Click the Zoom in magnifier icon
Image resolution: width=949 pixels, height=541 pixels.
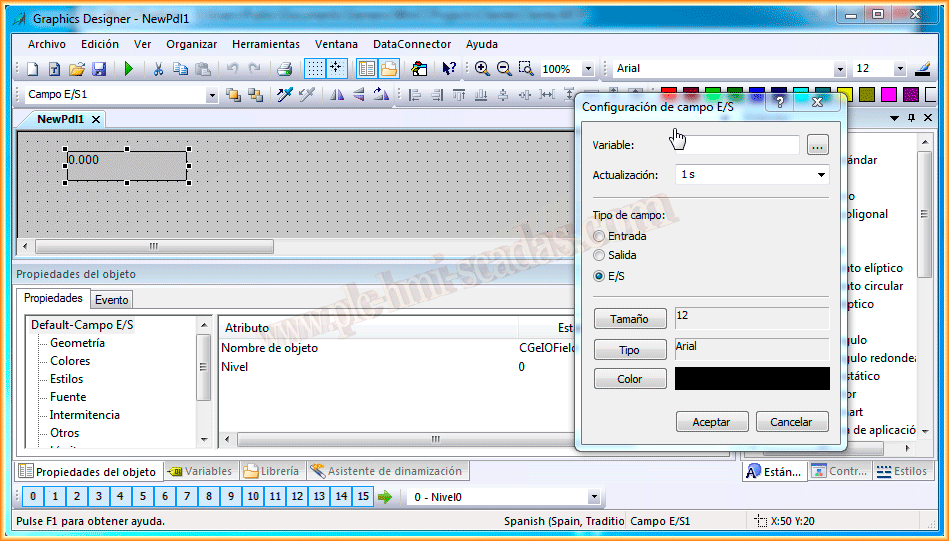click(x=482, y=69)
